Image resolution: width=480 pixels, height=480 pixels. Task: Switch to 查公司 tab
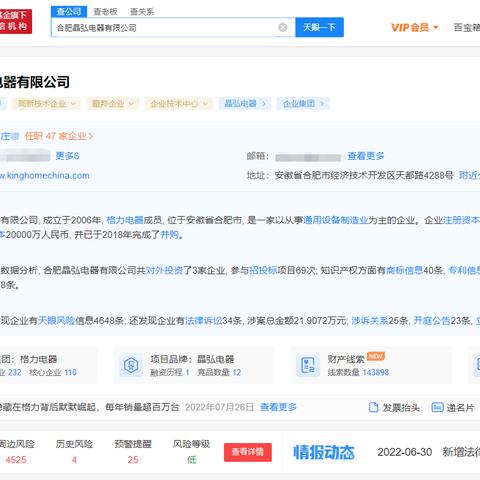tap(69, 12)
